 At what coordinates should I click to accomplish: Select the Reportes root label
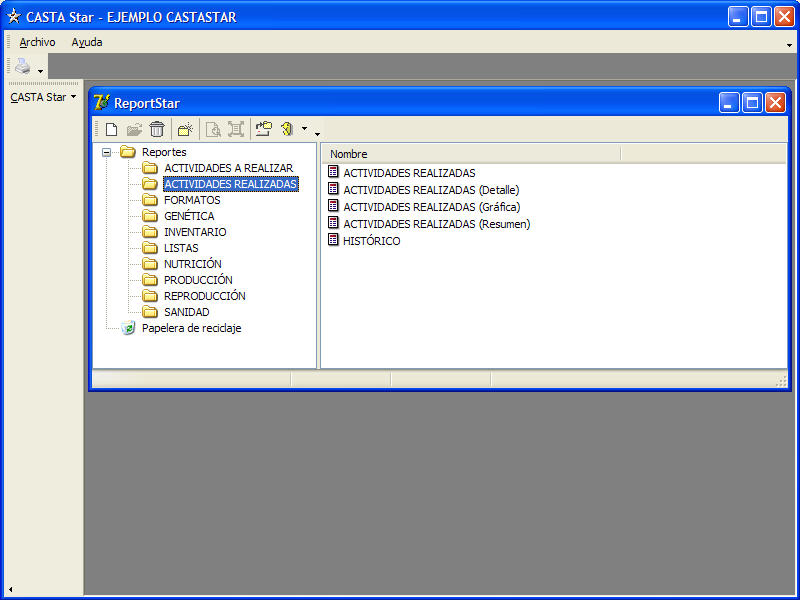click(164, 152)
